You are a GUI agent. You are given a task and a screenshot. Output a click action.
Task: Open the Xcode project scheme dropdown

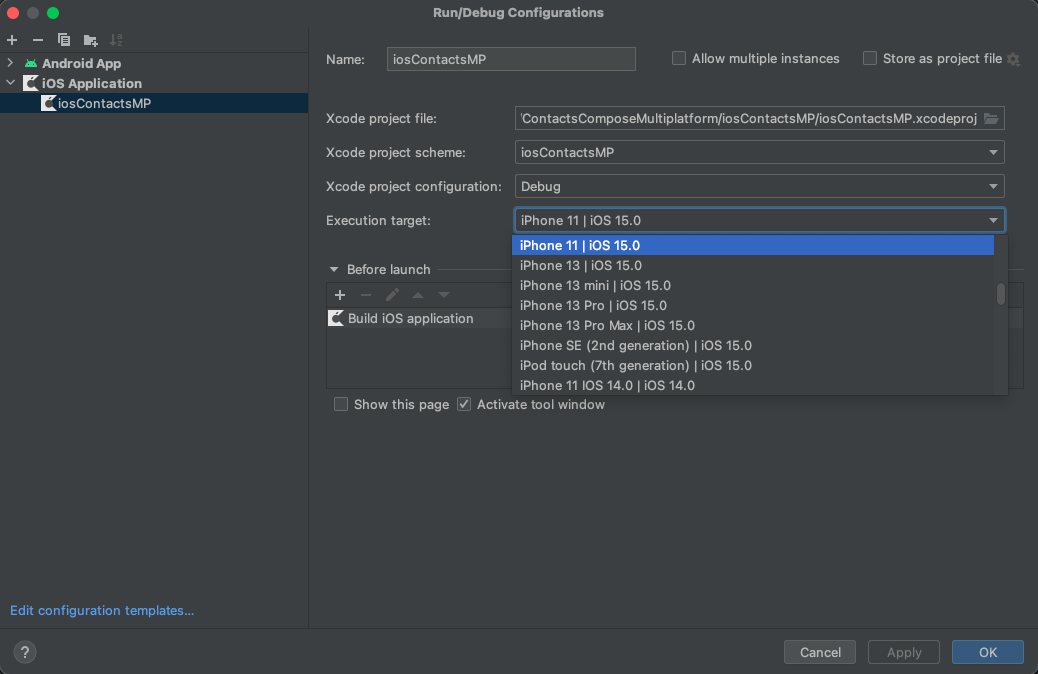coord(994,152)
